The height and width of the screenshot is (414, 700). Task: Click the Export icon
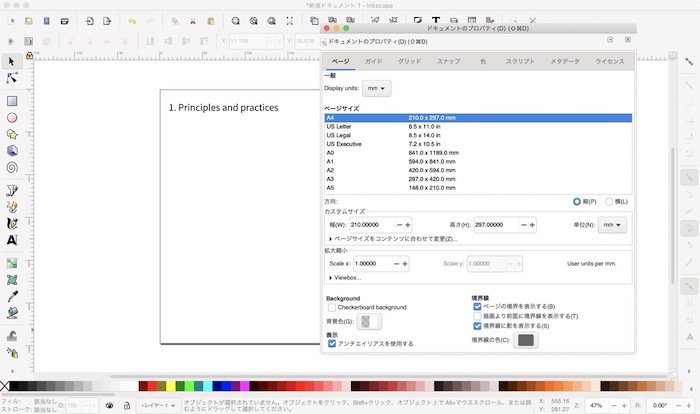pos(107,21)
